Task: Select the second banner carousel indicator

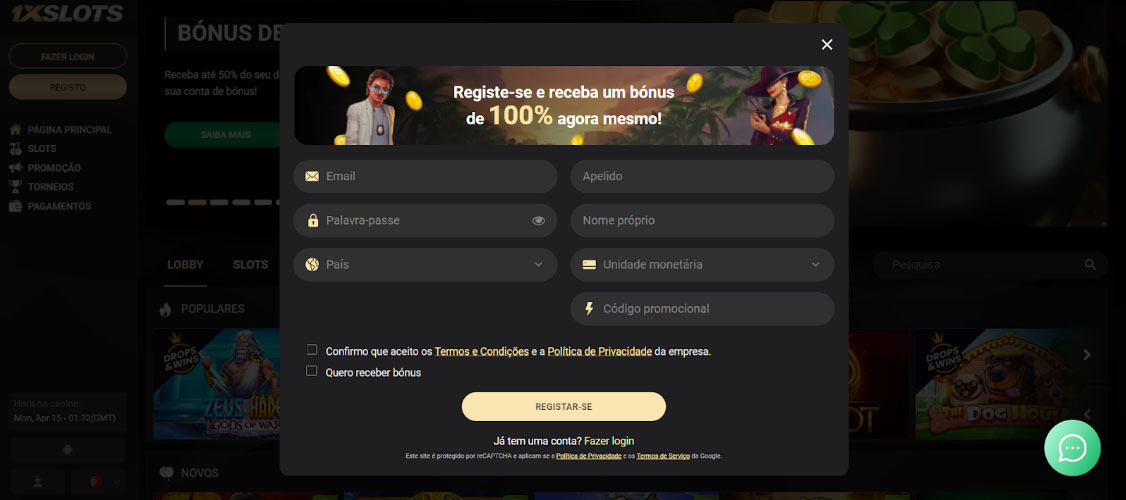Action: point(197,203)
